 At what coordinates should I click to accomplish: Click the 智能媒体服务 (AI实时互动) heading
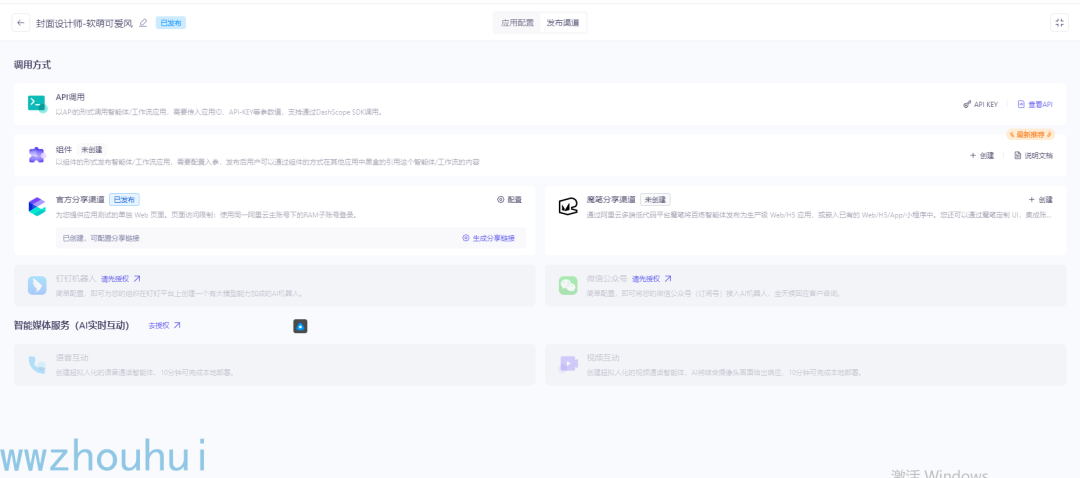click(72, 326)
